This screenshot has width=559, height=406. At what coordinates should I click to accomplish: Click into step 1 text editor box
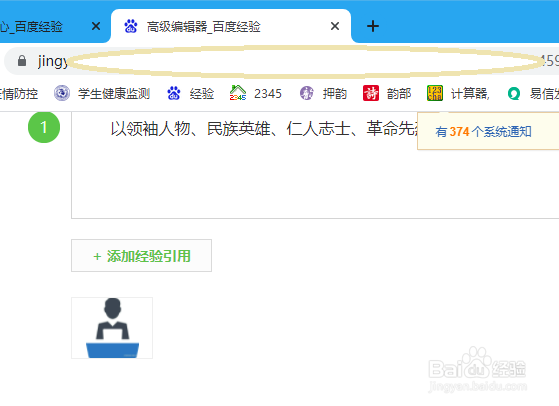[315, 165]
